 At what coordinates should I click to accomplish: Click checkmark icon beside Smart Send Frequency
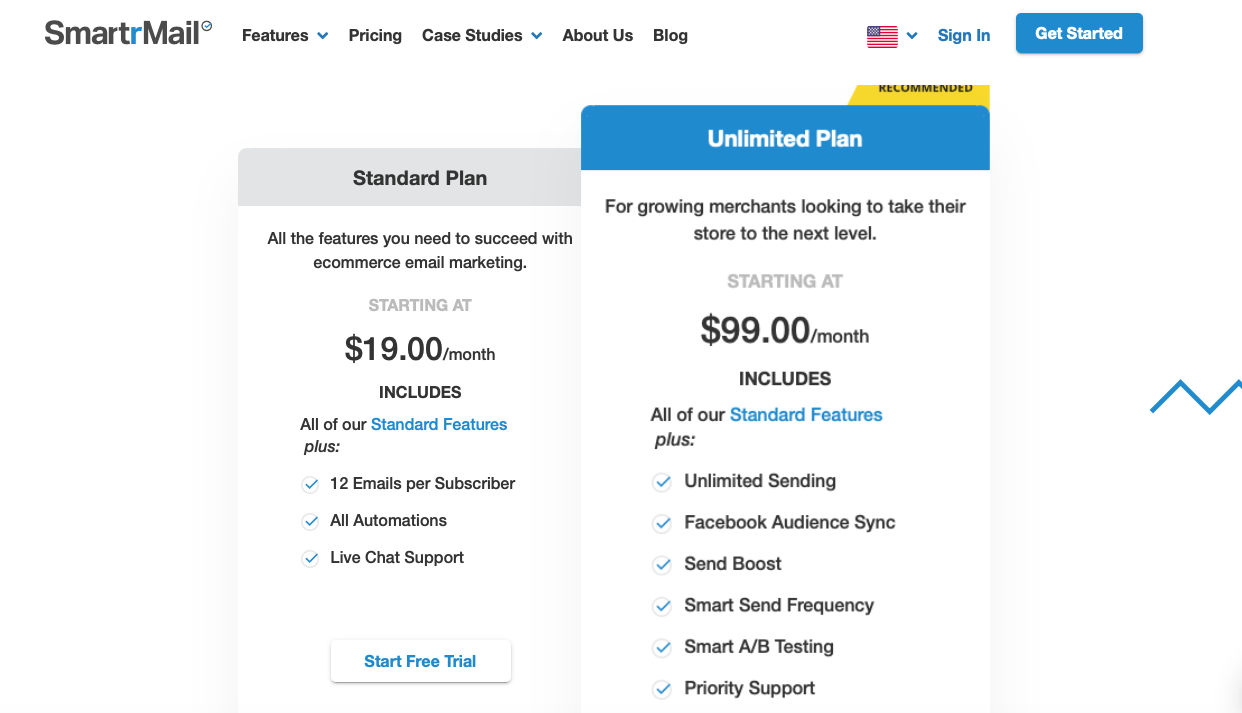coord(662,606)
